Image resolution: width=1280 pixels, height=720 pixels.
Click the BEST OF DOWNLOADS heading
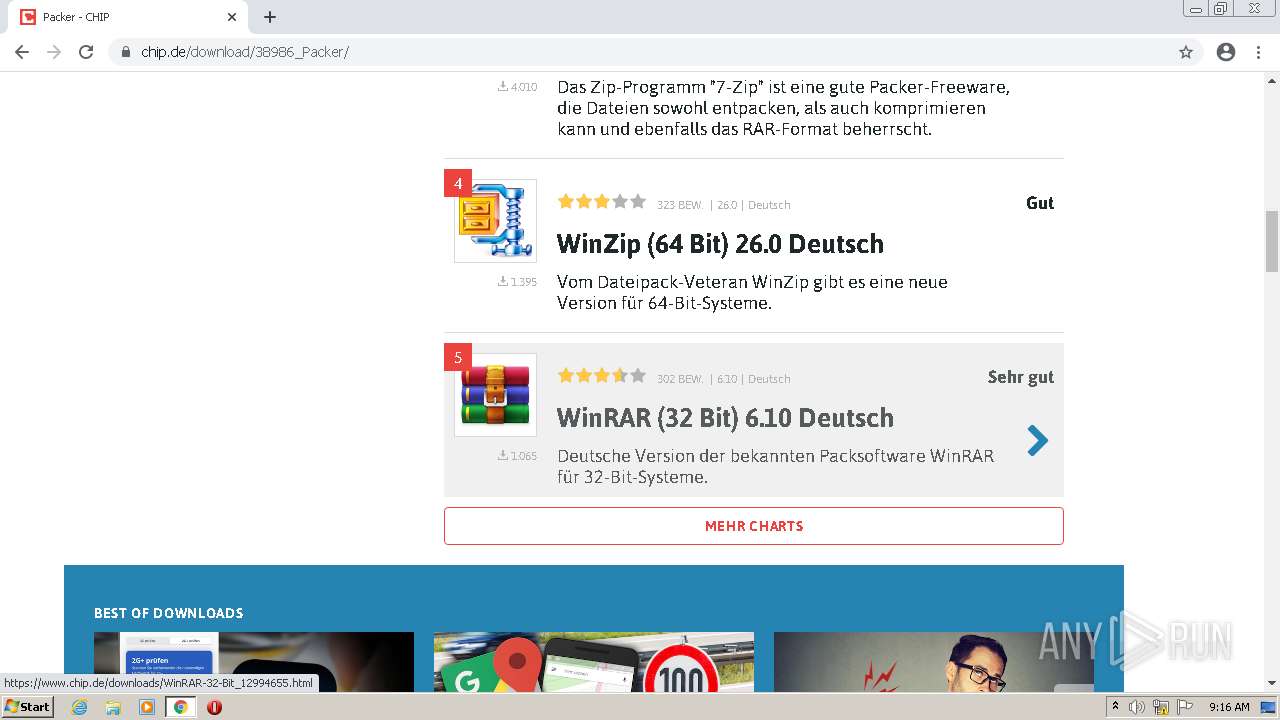(169, 613)
